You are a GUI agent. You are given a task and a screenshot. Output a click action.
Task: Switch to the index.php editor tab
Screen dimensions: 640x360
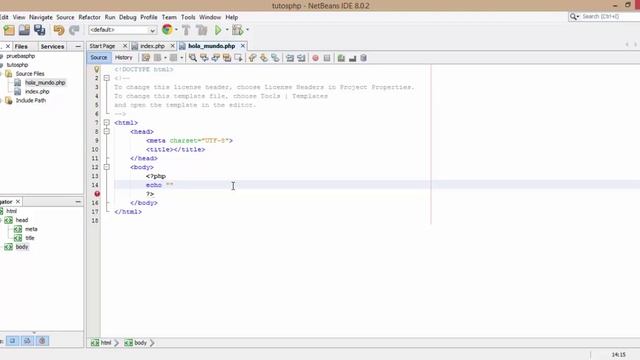click(152, 46)
